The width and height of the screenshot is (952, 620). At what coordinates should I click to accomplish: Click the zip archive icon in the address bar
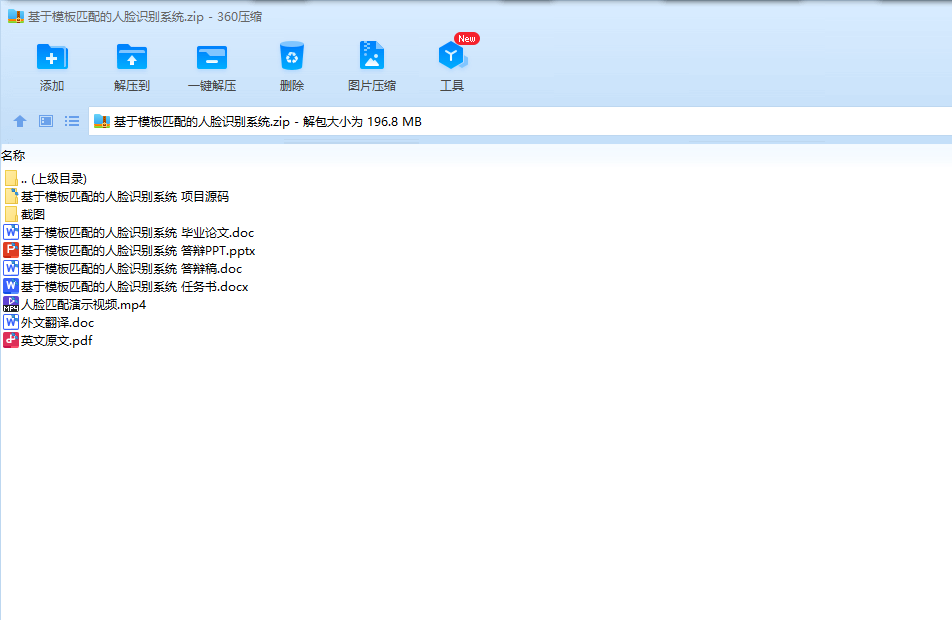102,121
